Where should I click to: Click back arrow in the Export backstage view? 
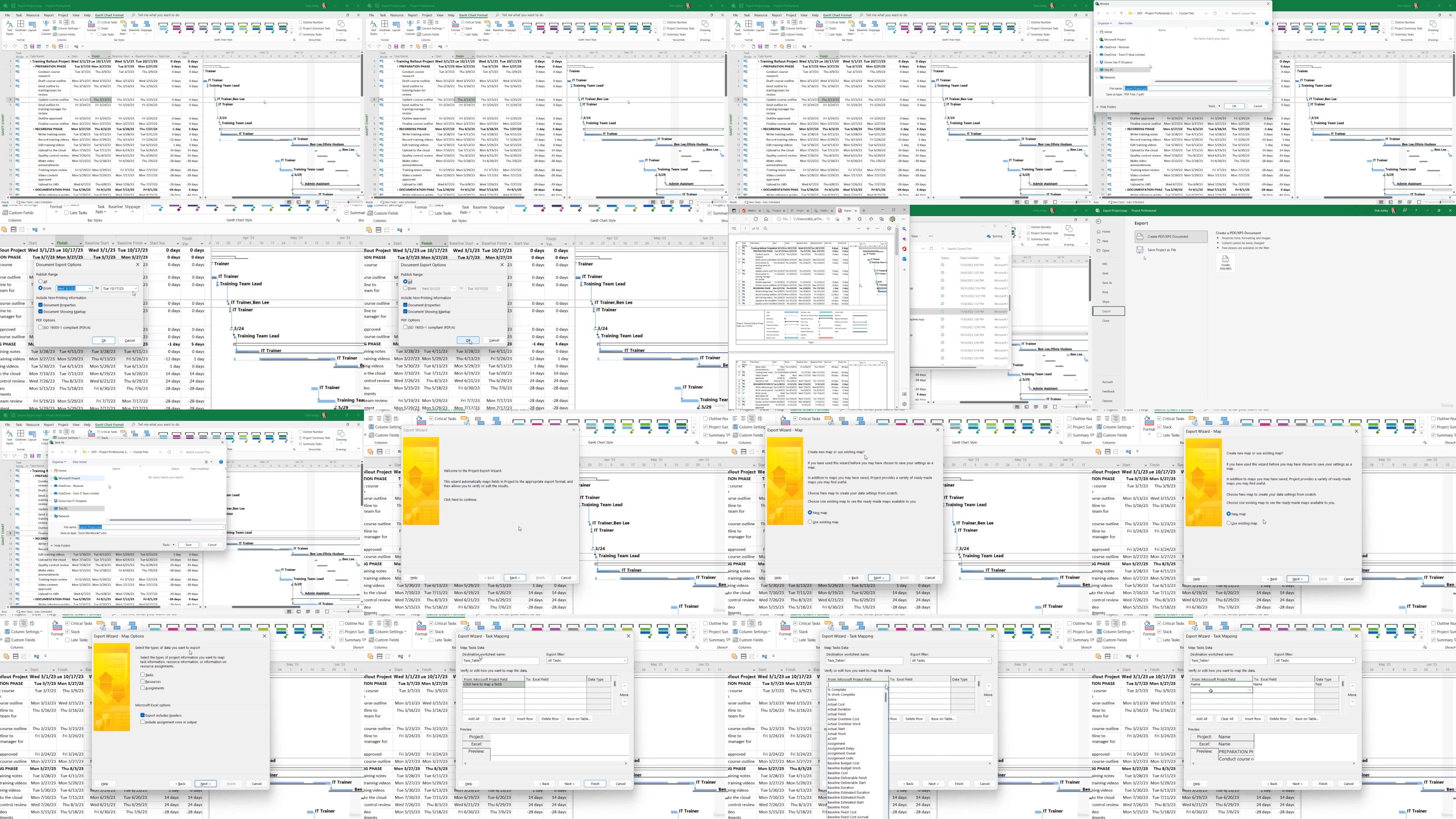[1098, 222]
